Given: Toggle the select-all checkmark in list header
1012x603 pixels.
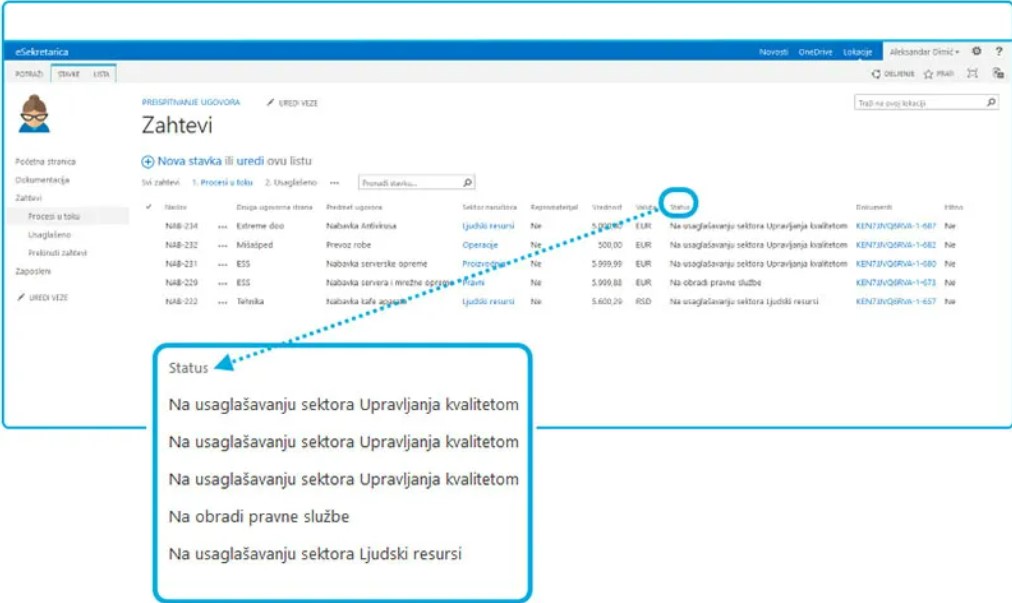Looking at the screenshot, I should pos(149,207).
